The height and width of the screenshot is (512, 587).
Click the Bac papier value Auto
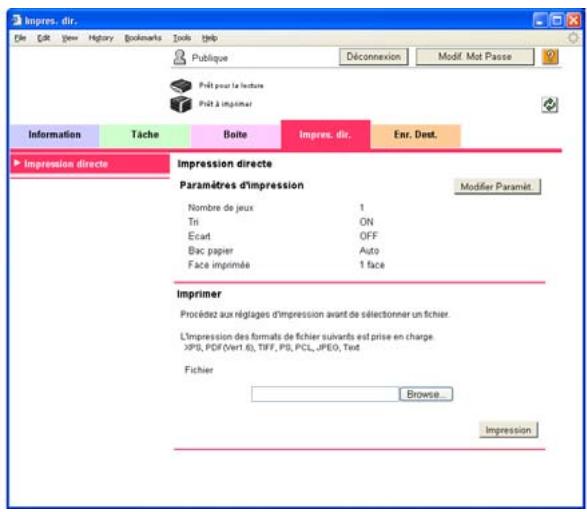369,250
